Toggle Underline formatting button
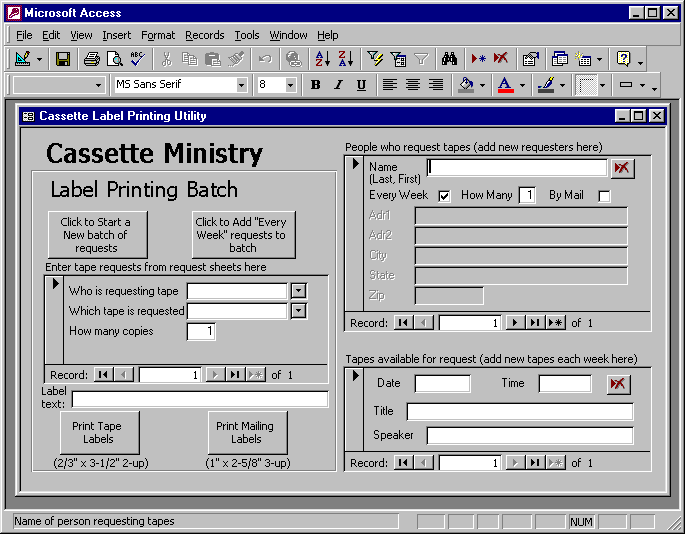 [361, 85]
